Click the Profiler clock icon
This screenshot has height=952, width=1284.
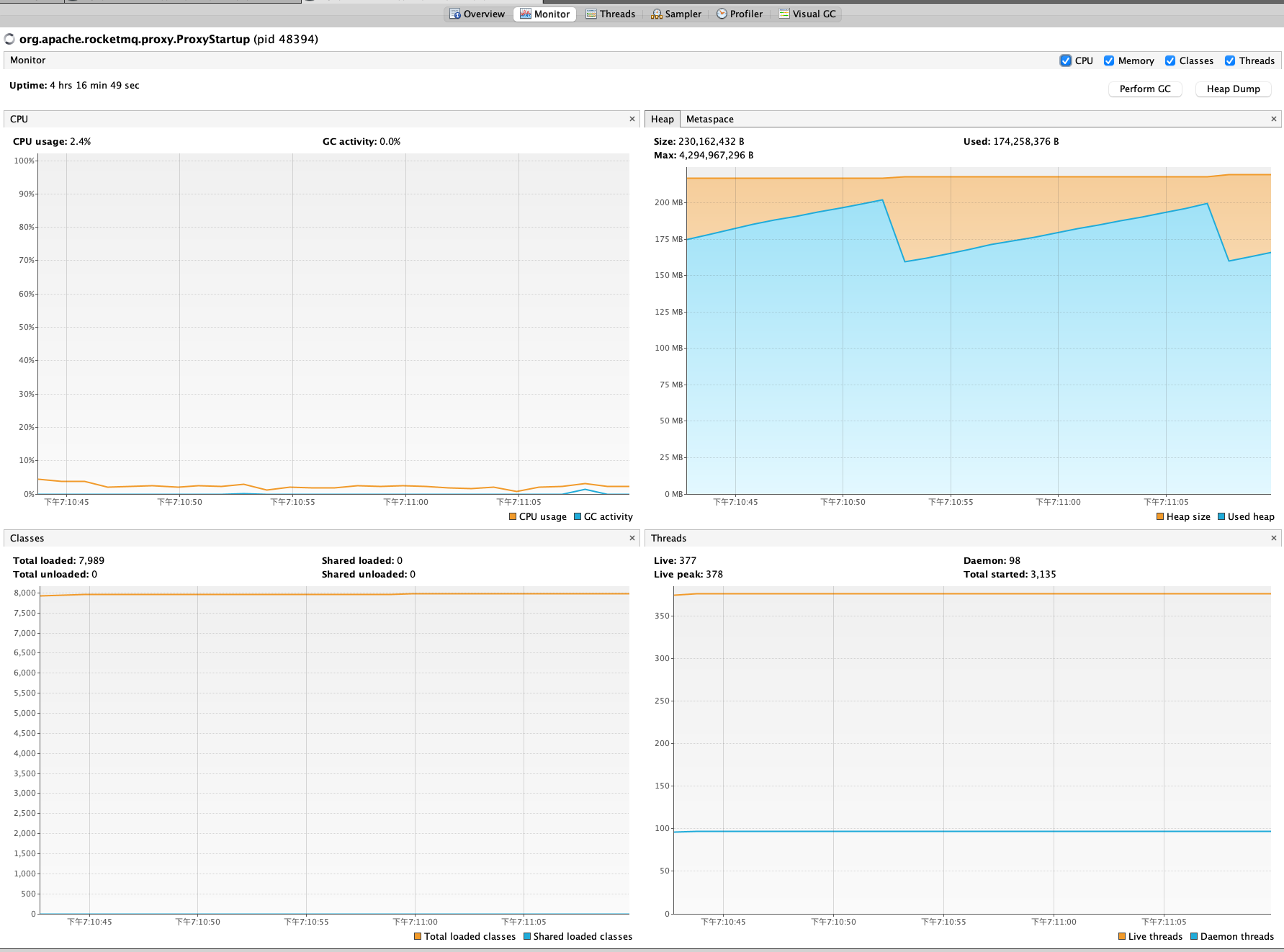click(x=722, y=14)
